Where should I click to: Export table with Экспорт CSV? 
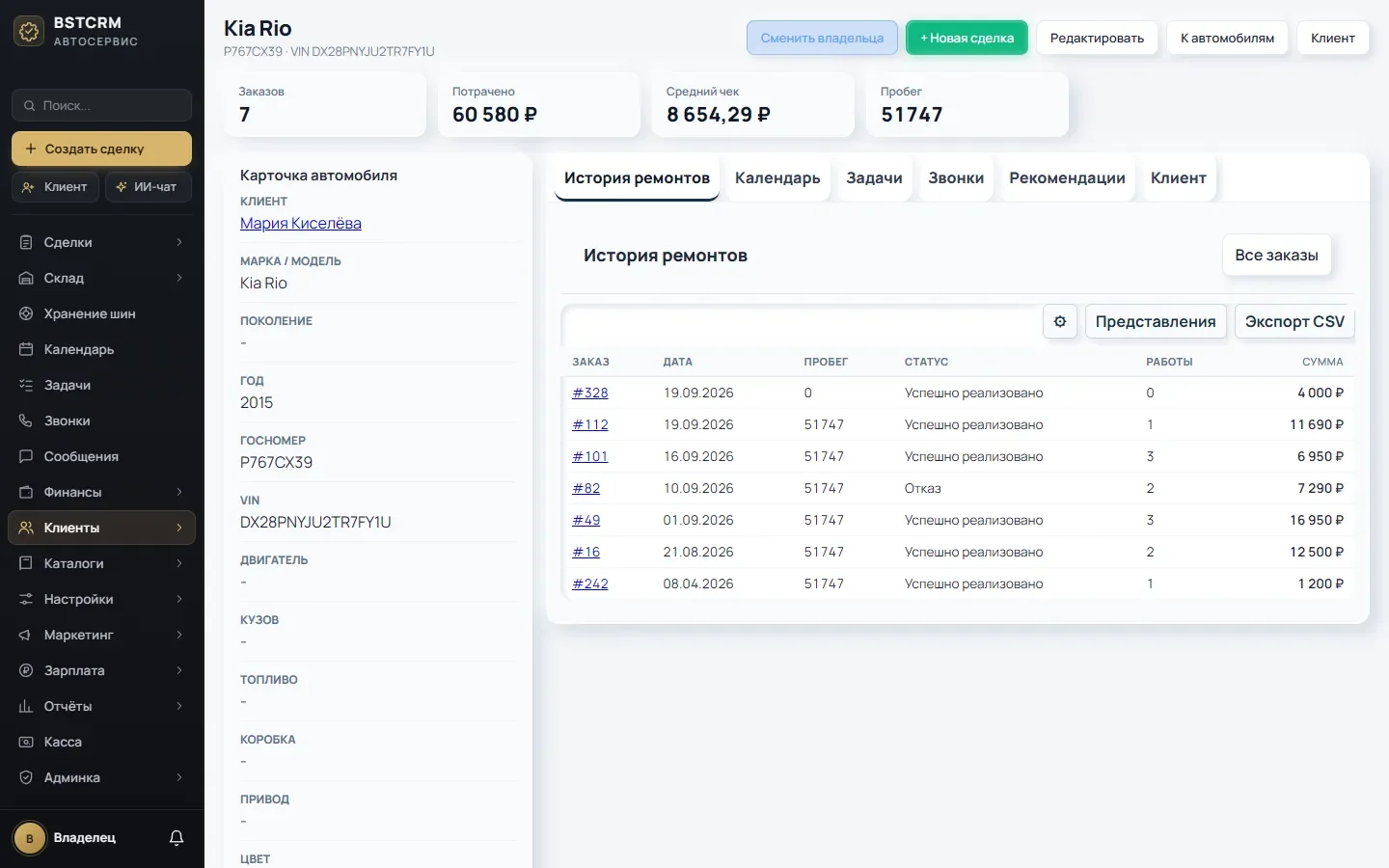1294,321
